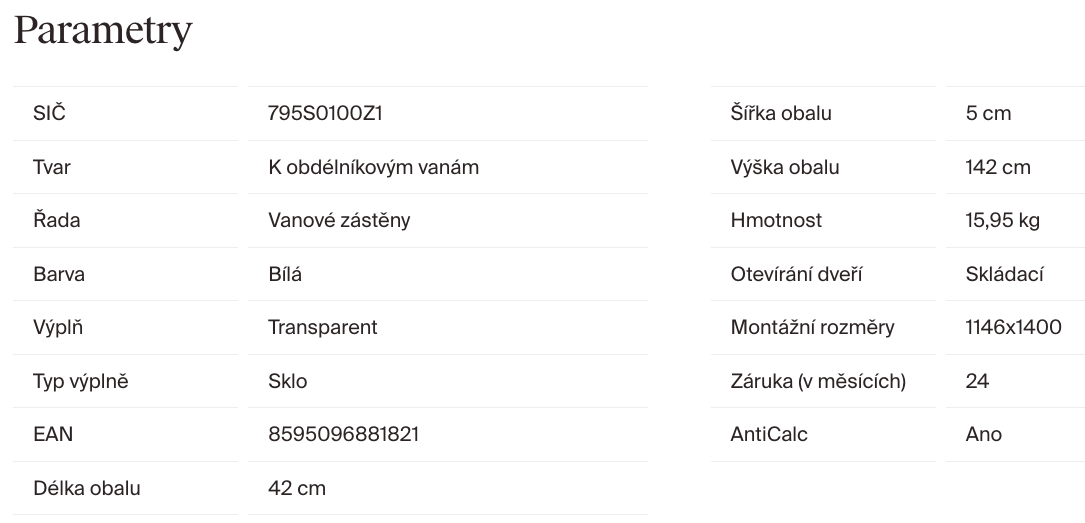Screen dimensions: 1085x523
Task: Click the Šířka obalu value 5 cm
Action: pos(988,113)
